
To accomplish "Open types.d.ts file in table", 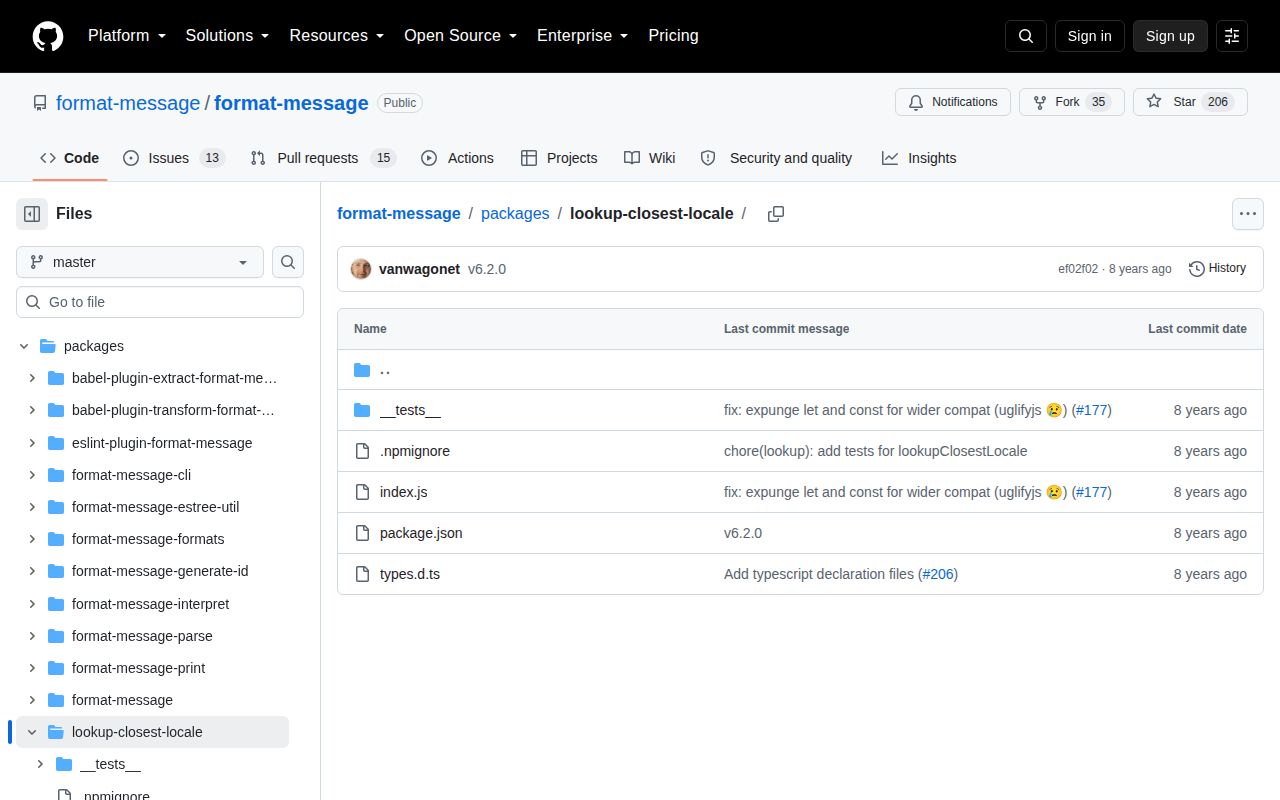I will [x=410, y=574].
